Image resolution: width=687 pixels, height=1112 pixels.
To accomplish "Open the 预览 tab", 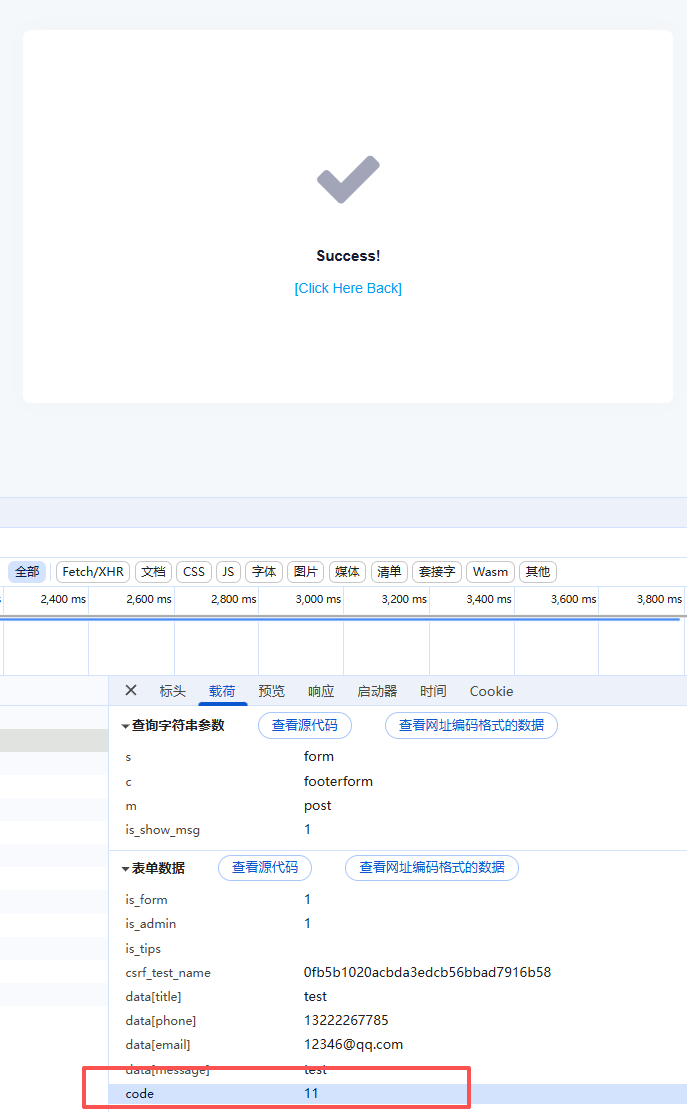I will pyautogui.click(x=271, y=691).
